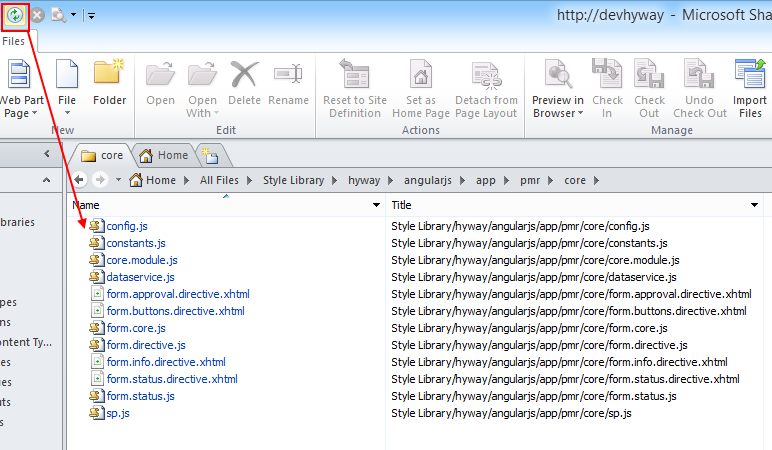
Task: Click the Stop icon in quick access toolbar
Action: tap(37, 15)
